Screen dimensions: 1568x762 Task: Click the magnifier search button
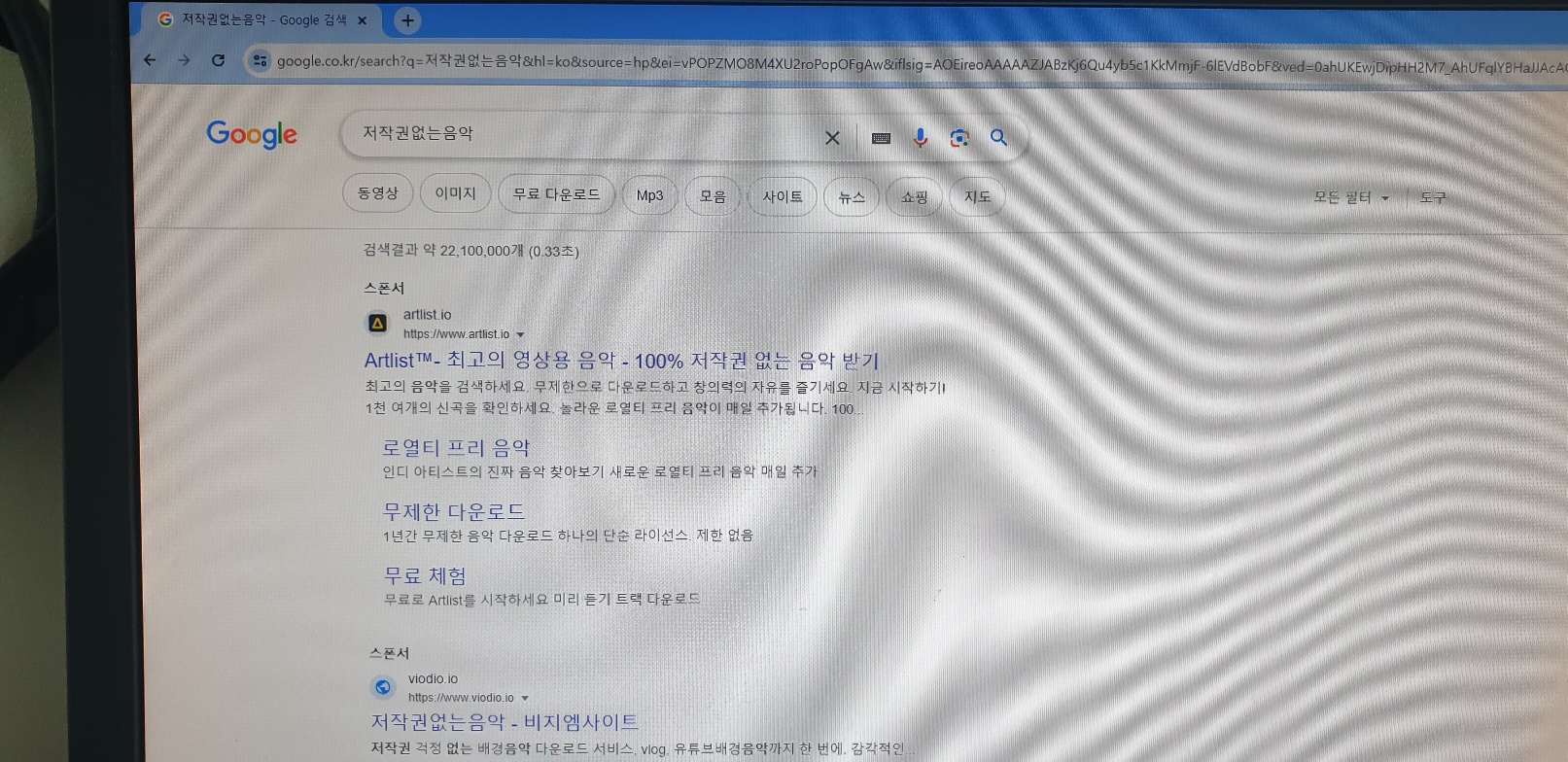click(998, 137)
